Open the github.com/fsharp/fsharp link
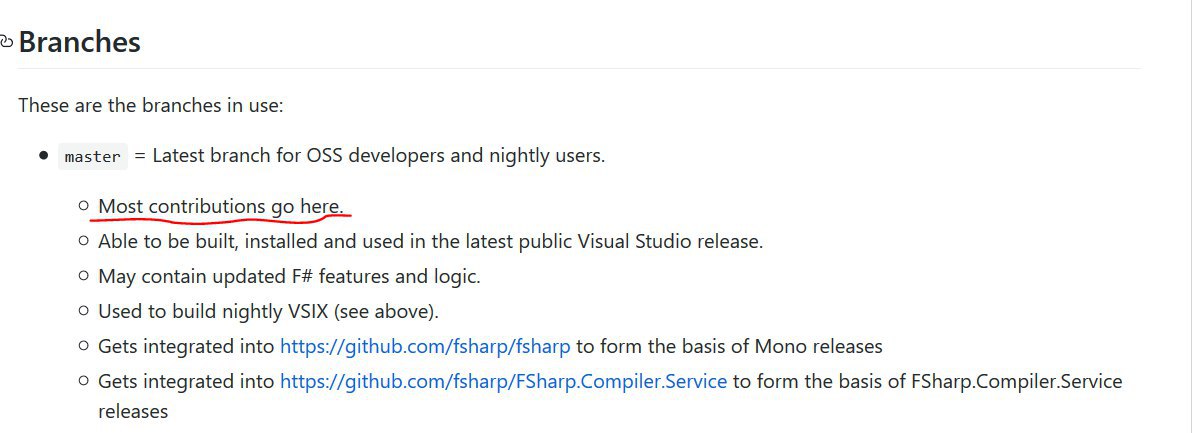This screenshot has height=433, width=1202. (425, 346)
